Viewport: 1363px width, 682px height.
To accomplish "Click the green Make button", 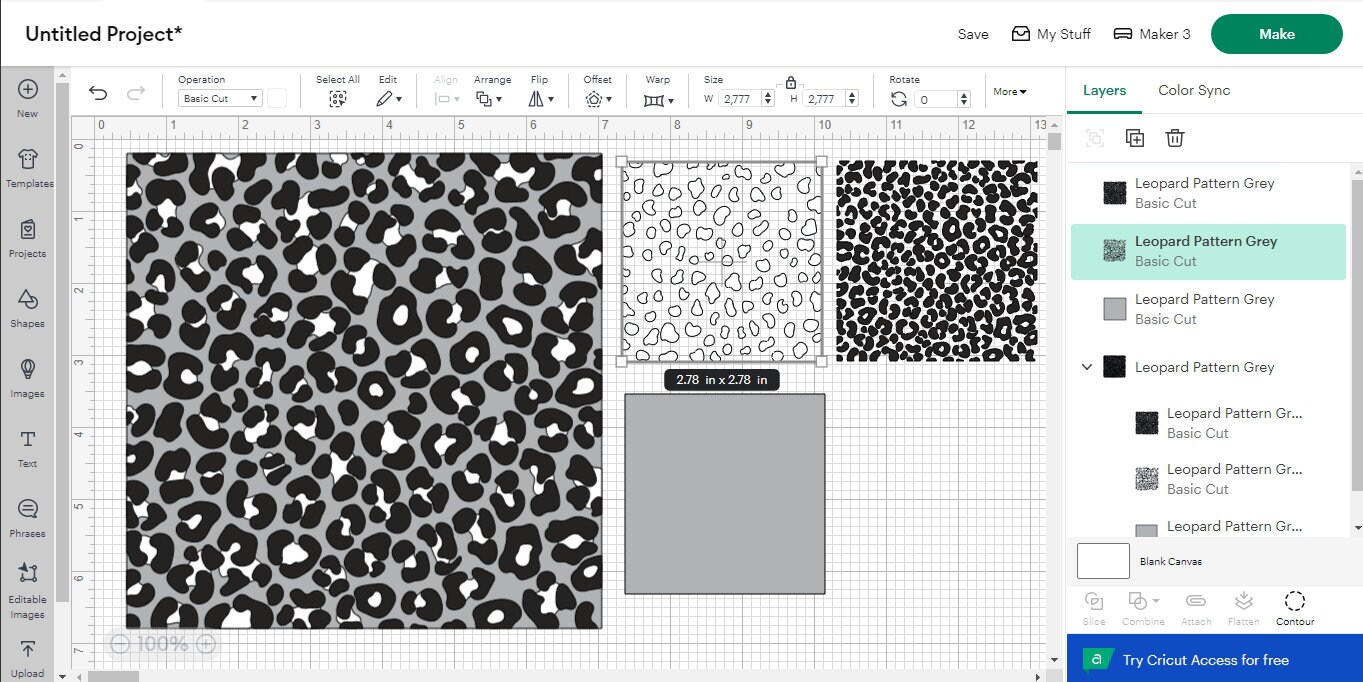I will (x=1276, y=33).
